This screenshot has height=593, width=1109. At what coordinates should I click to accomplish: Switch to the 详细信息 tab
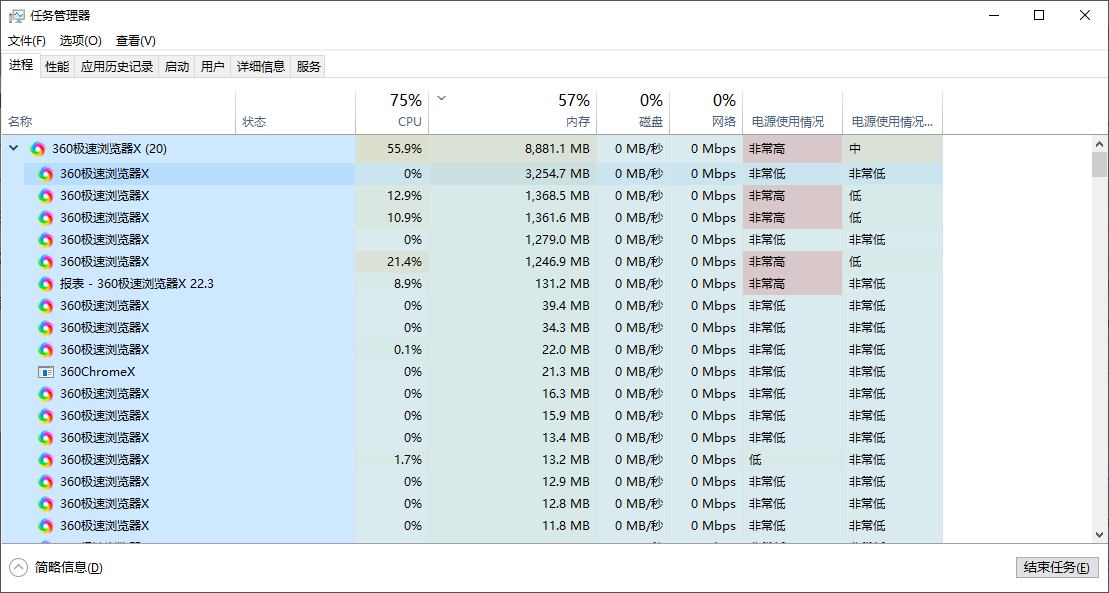[260, 67]
